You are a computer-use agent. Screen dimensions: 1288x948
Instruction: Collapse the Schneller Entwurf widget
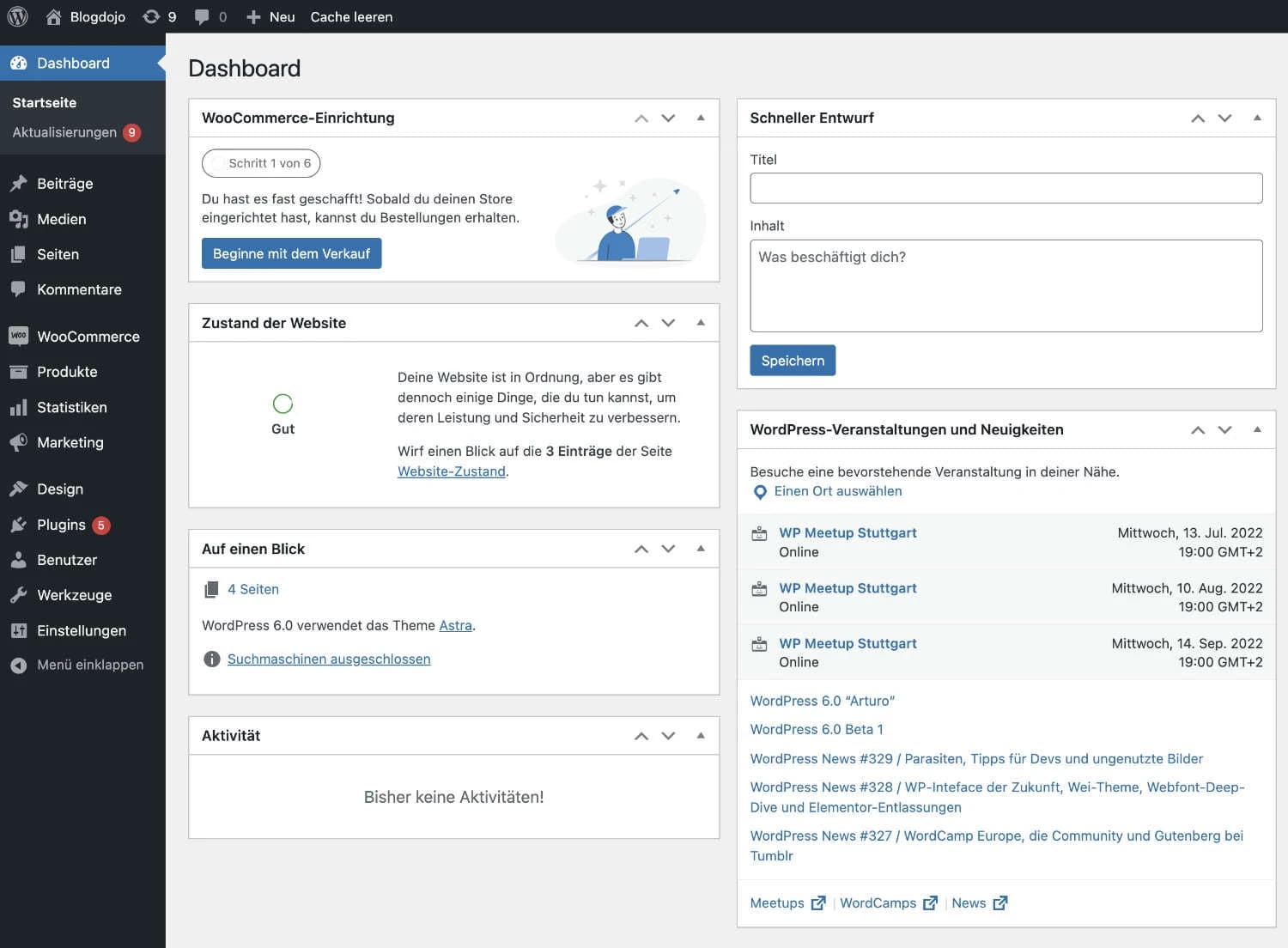click(1257, 118)
